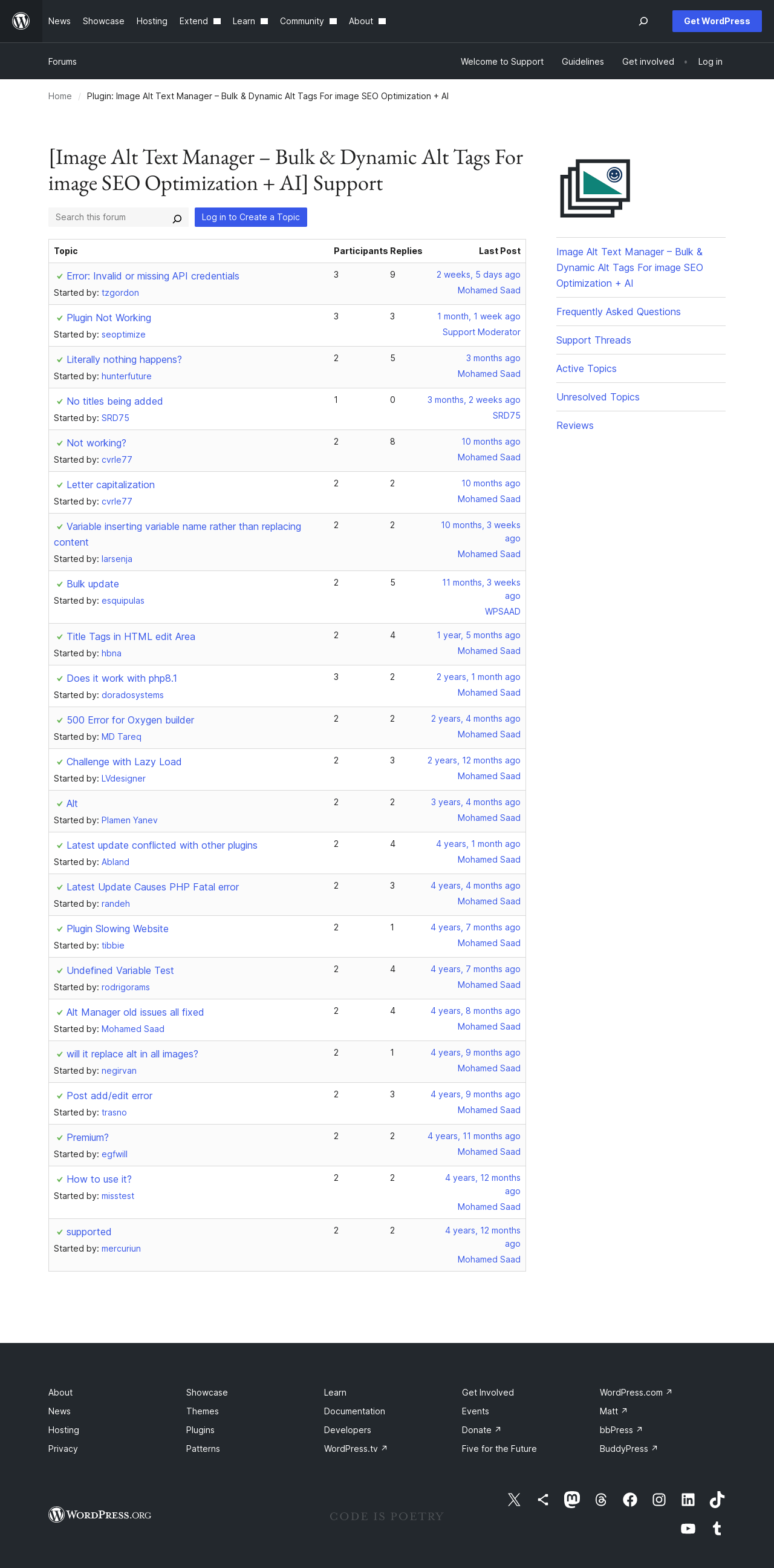Image resolution: width=774 pixels, height=1568 pixels.
Task: Open the Facebook icon in footer
Action: point(630,1499)
